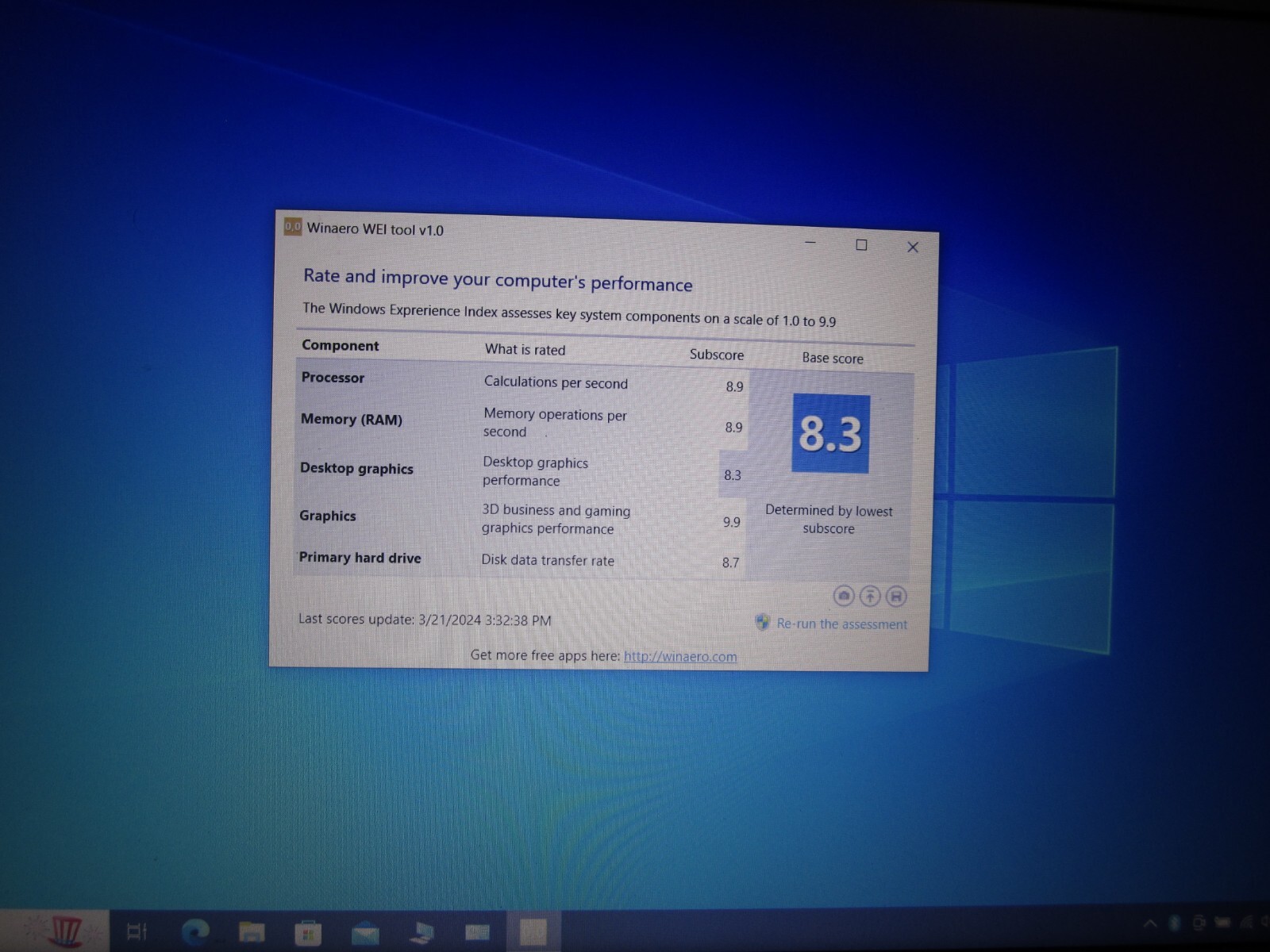Viewport: 1270px width, 952px height.
Task: Click the large 8.3 base score tile
Action: tap(831, 433)
